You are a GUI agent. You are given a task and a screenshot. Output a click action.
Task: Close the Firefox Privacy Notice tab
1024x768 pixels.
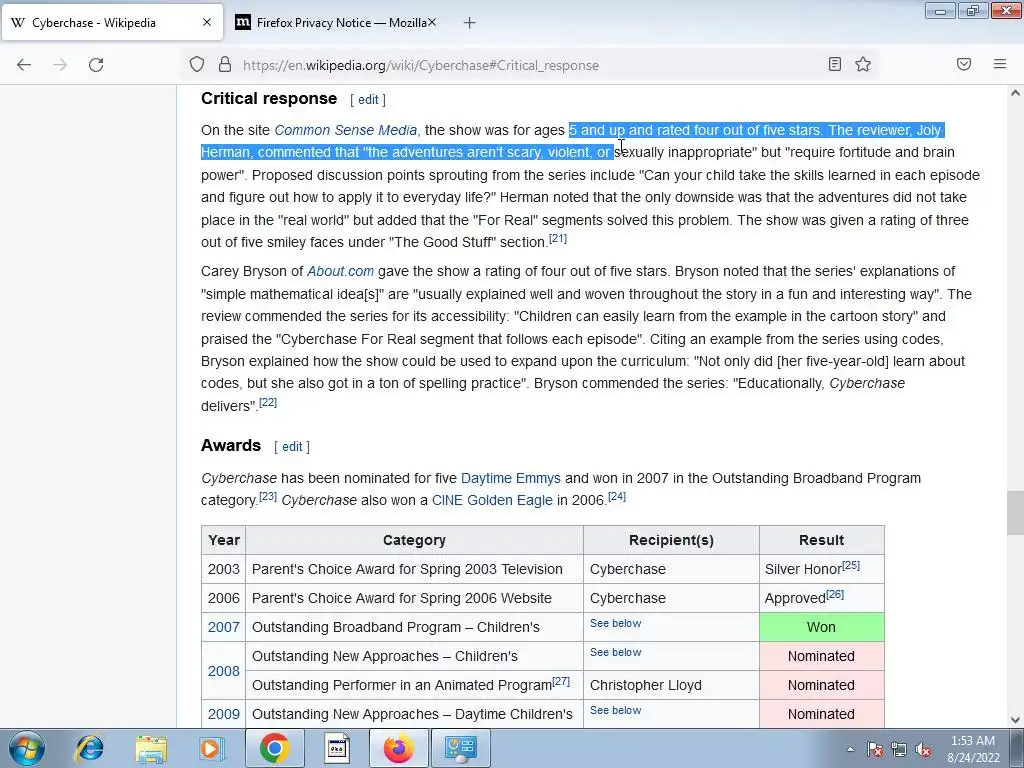point(432,22)
